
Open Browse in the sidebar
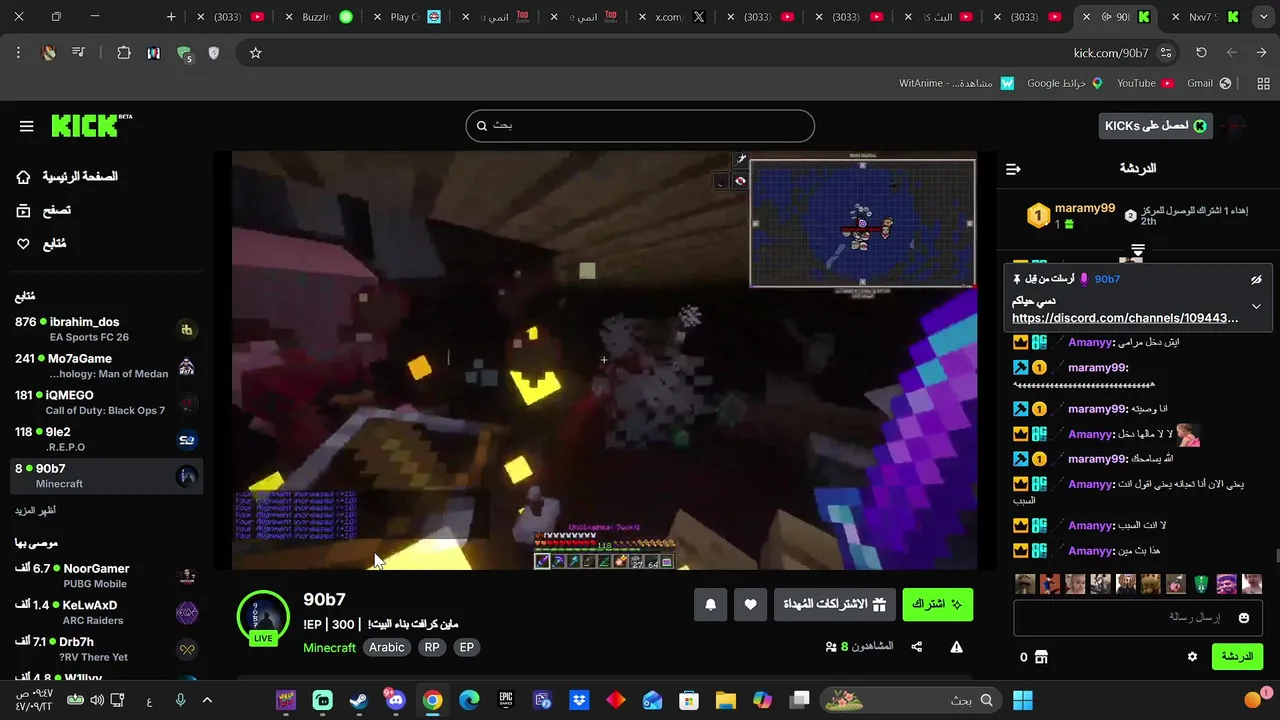click(44, 211)
